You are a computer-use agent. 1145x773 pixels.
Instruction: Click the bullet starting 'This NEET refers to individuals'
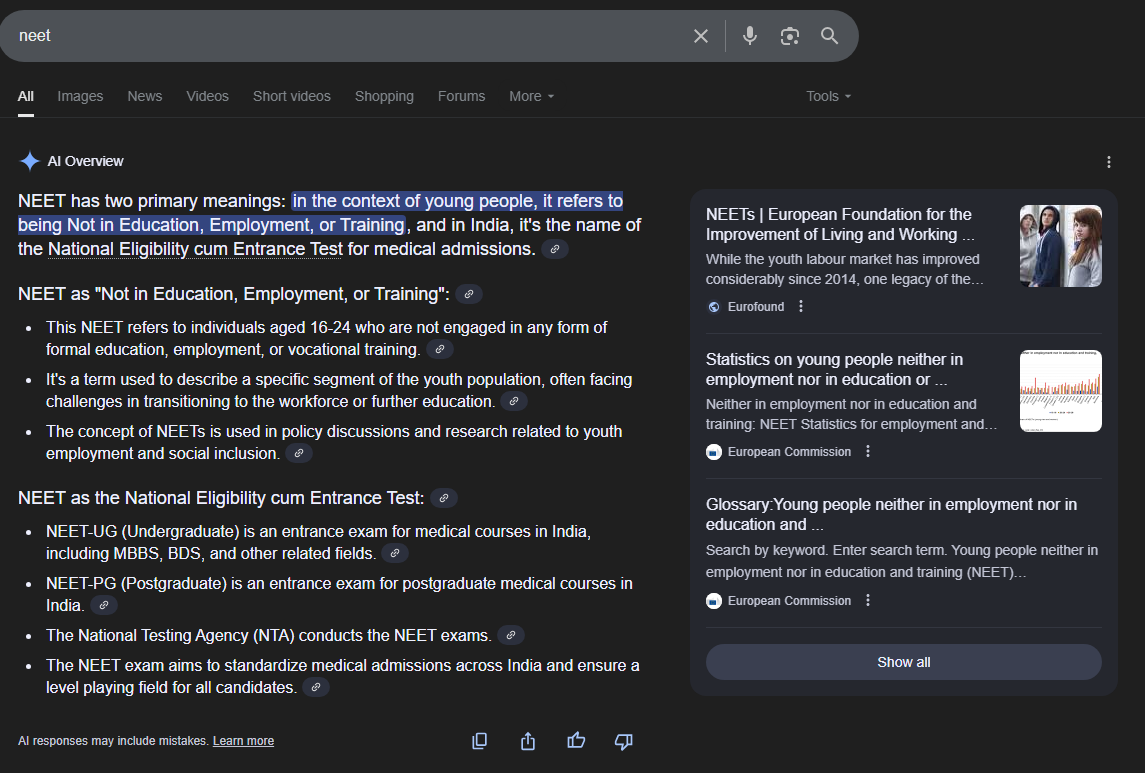coord(326,339)
